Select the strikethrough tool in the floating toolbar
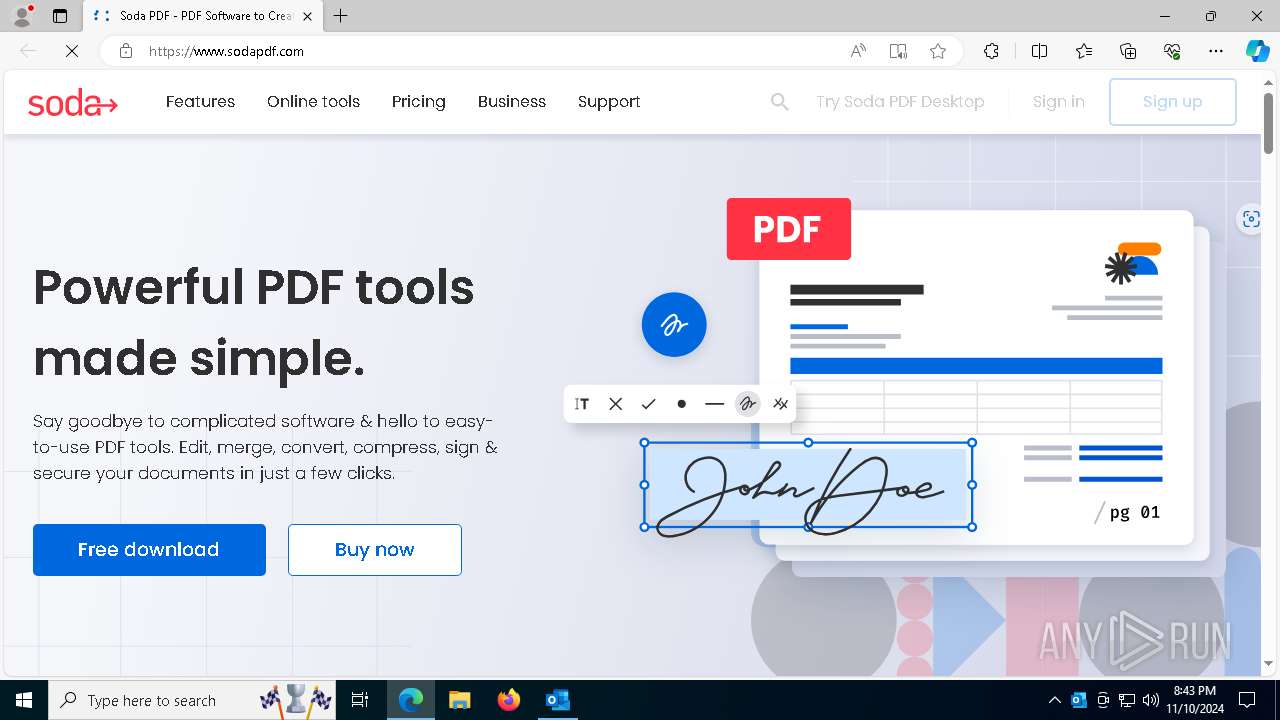1280x720 pixels. click(x=780, y=404)
